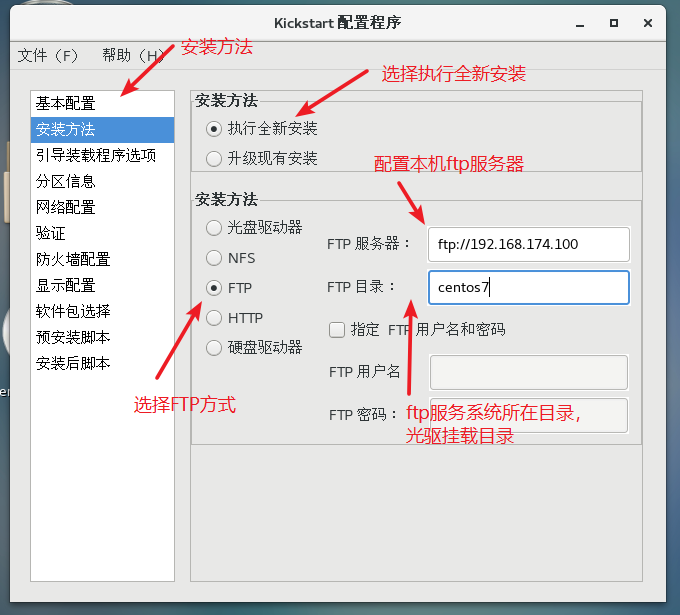Open 网络配置 section
This screenshot has height=615, width=680.
(102, 207)
